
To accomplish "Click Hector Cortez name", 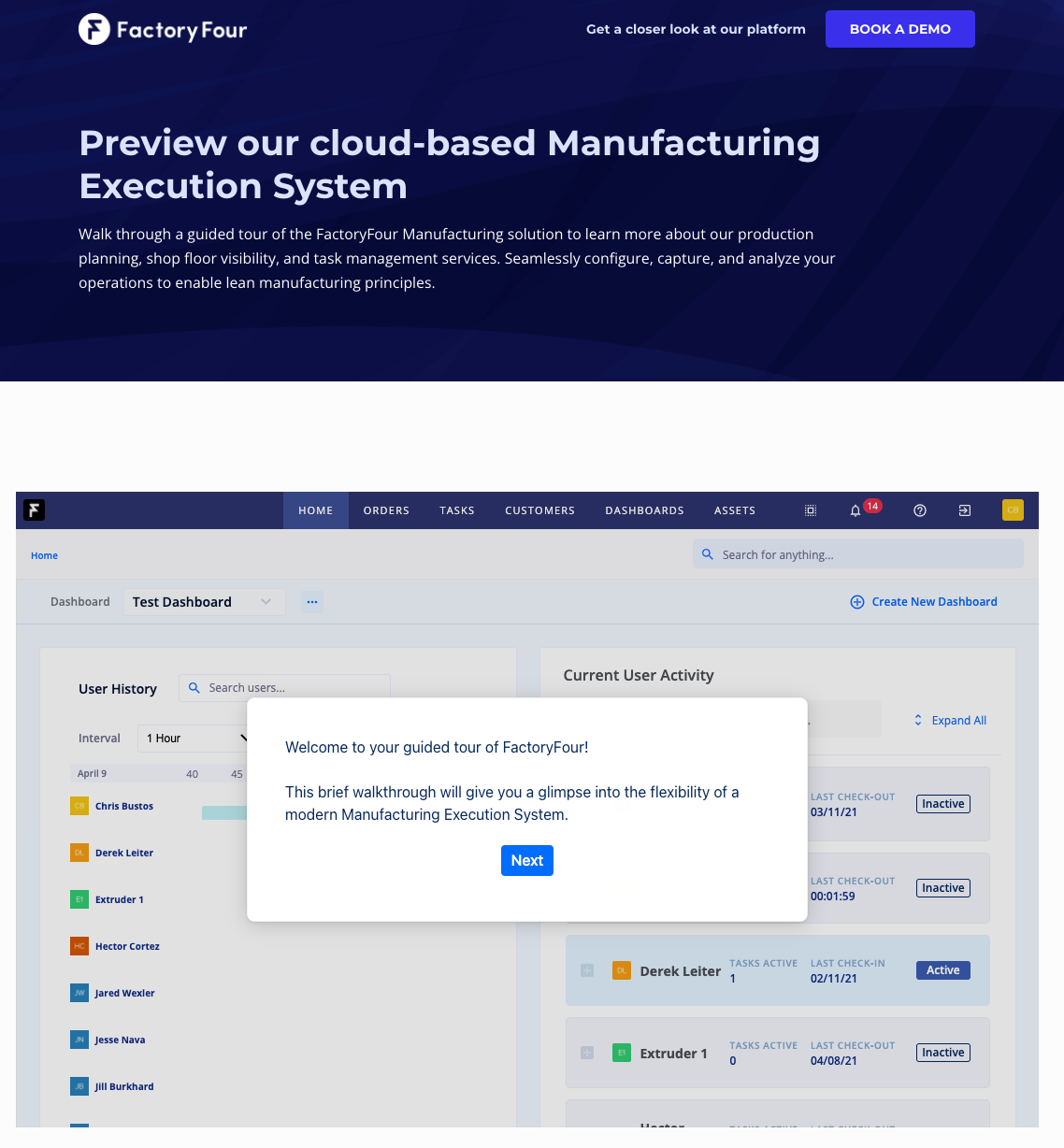I will coord(127,946).
